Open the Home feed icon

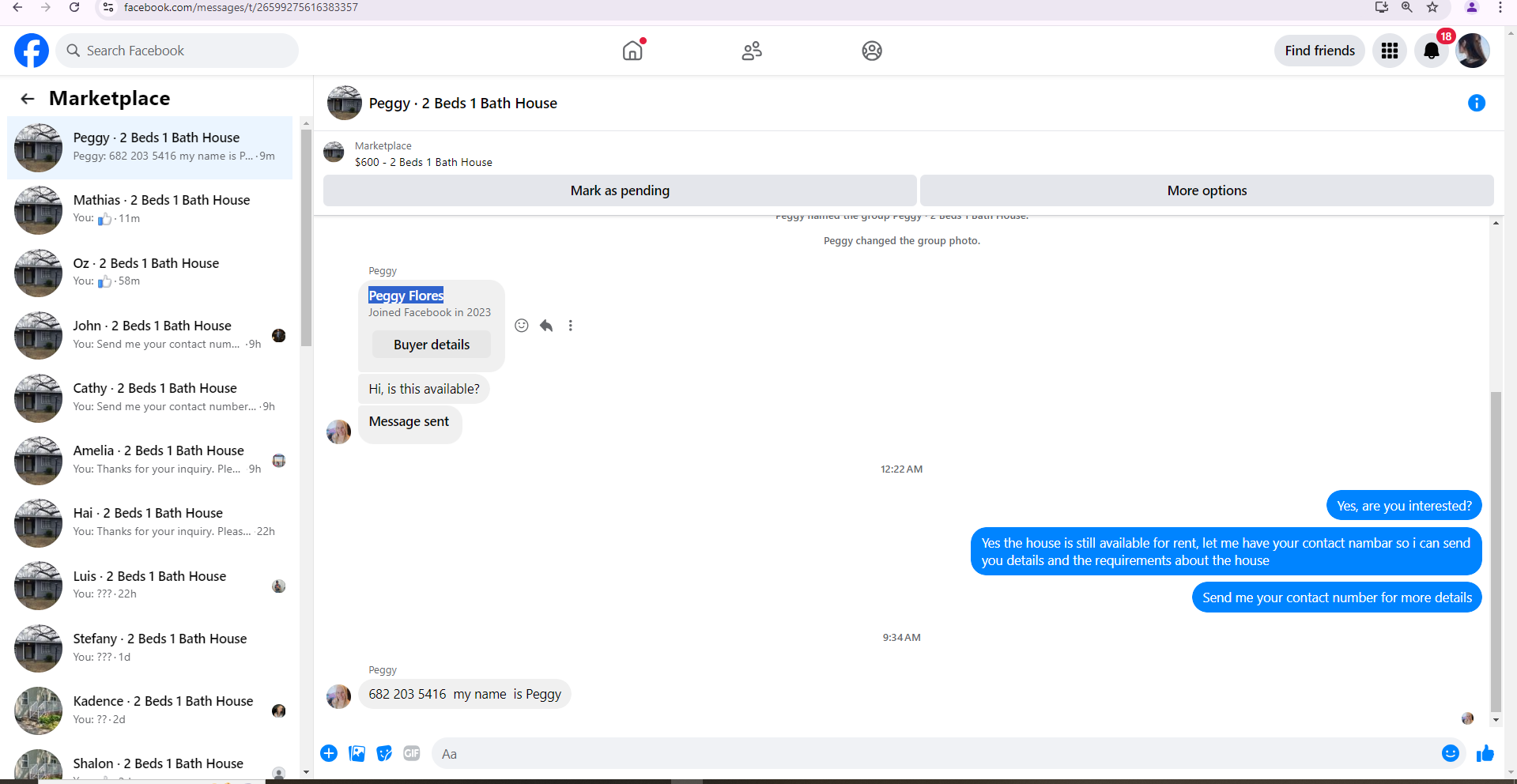click(x=632, y=51)
